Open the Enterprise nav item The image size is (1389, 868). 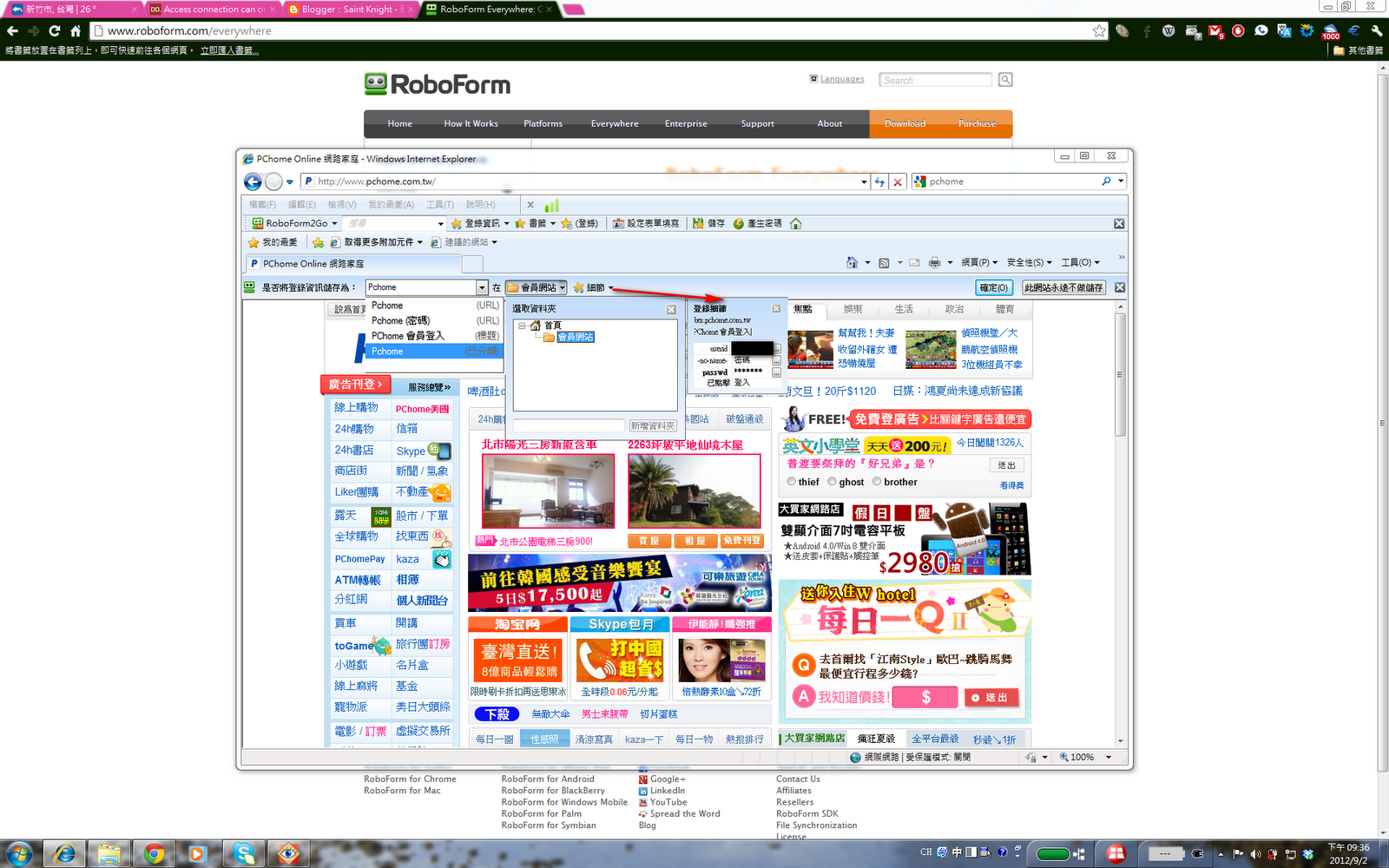(686, 124)
